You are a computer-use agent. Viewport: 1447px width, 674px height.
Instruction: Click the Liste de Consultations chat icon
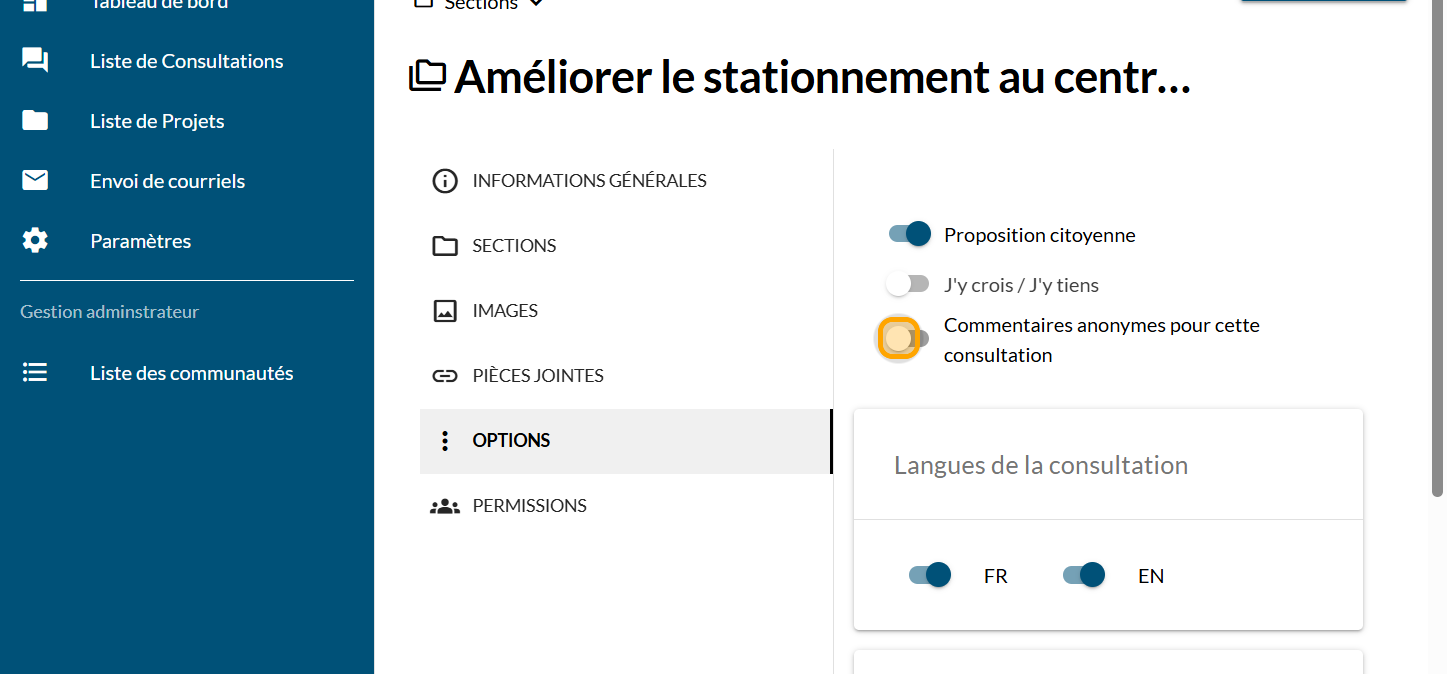(35, 61)
